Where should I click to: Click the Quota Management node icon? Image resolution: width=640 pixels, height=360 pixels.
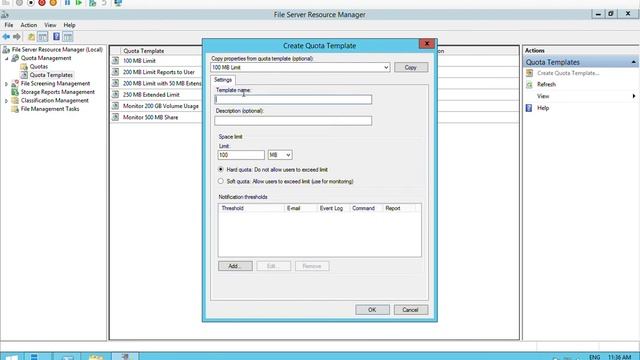pyautogui.click(x=15, y=58)
